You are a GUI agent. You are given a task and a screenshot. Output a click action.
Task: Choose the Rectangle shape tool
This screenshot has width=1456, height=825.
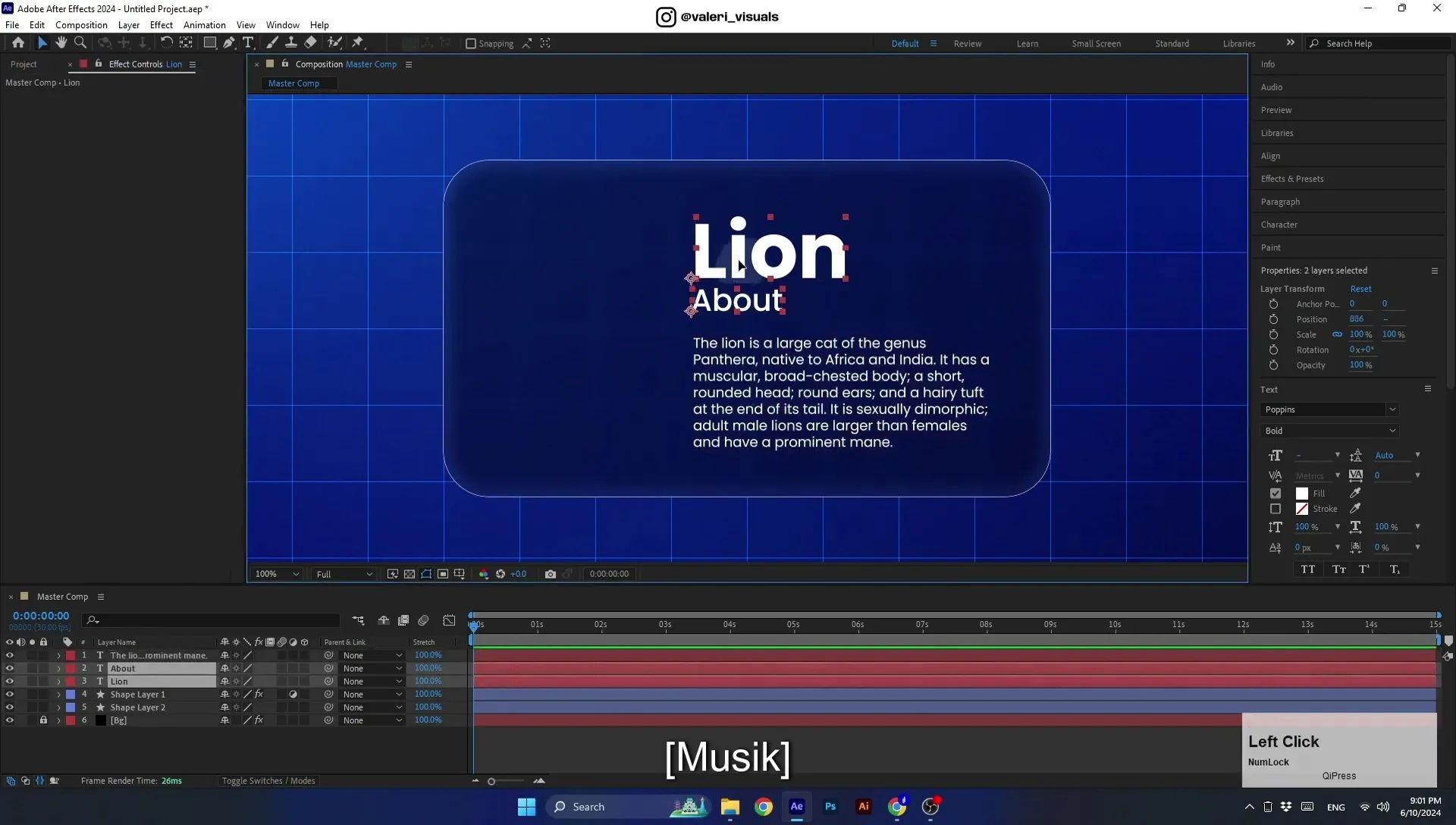pyautogui.click(x=209, y=43)
